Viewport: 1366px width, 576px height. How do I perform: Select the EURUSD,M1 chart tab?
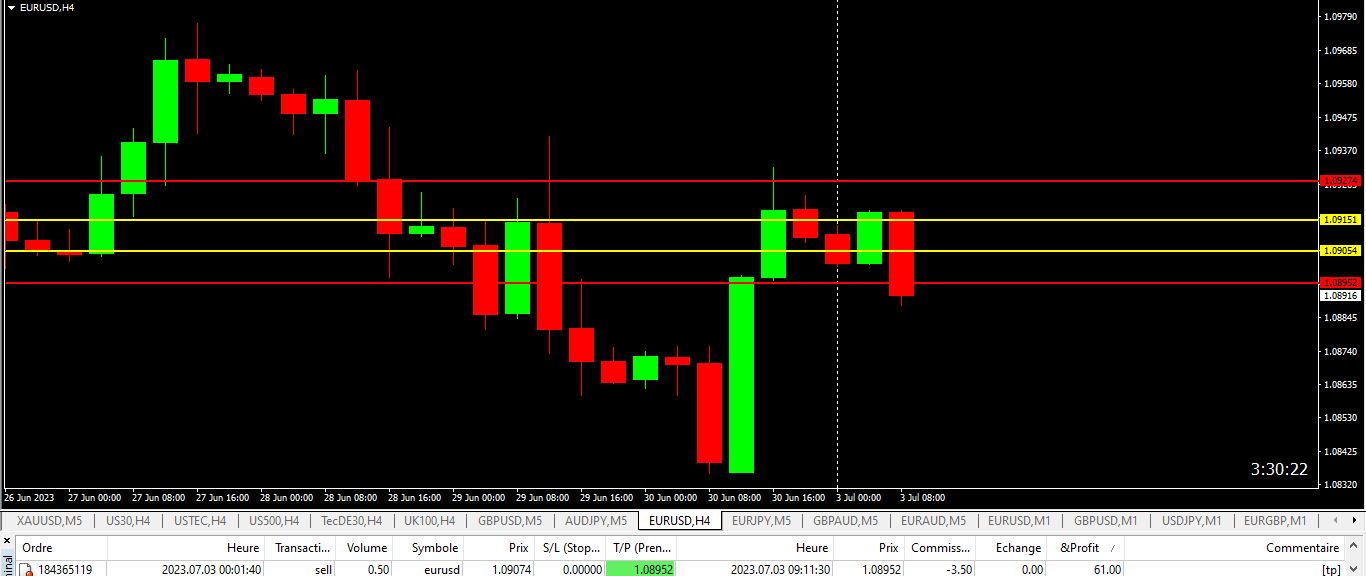(1019, 521)
